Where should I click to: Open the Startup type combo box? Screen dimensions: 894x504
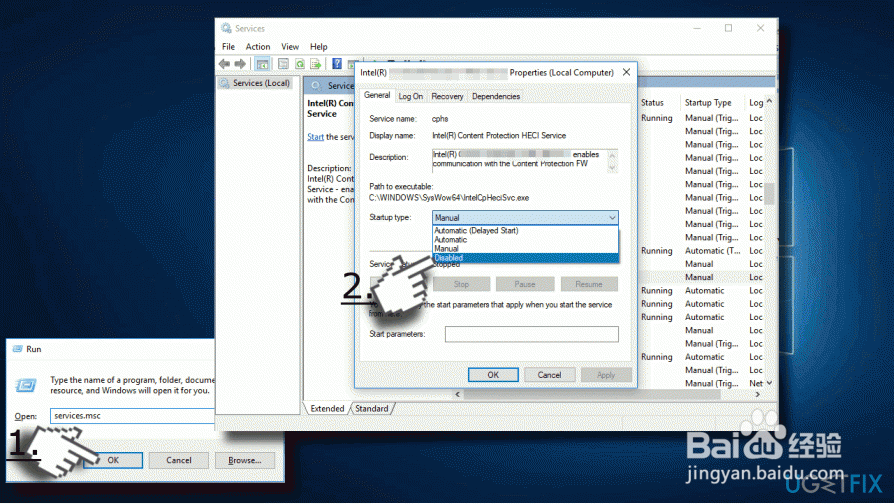525,218
